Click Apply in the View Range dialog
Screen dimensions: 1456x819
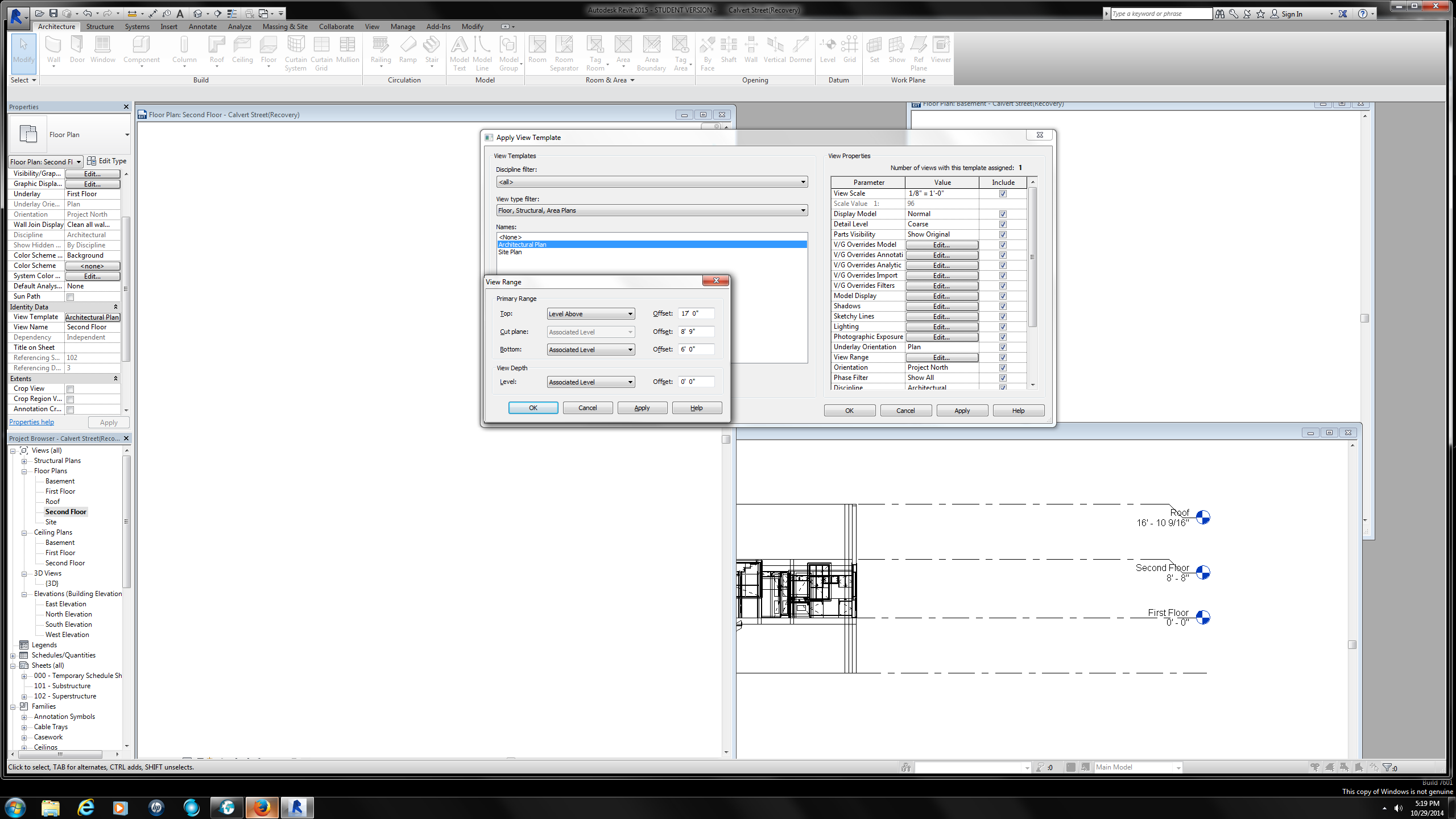coord(642,407)
